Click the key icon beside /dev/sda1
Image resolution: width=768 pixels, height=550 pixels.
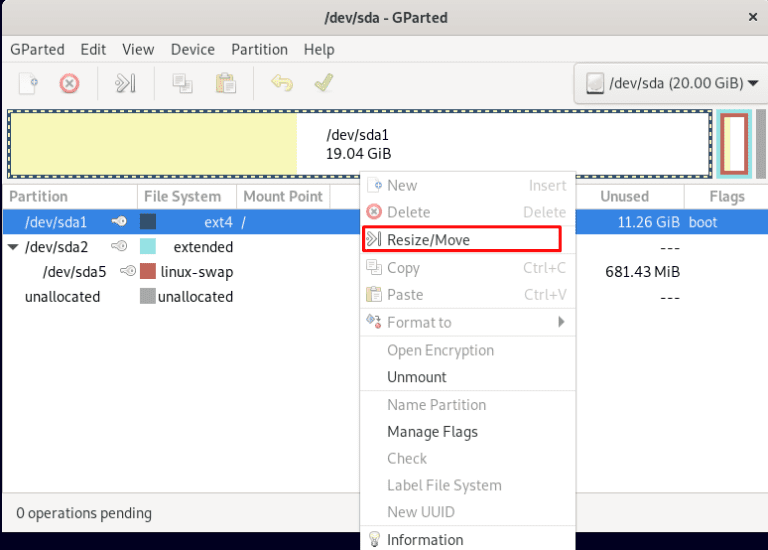(x=119, y=222)
